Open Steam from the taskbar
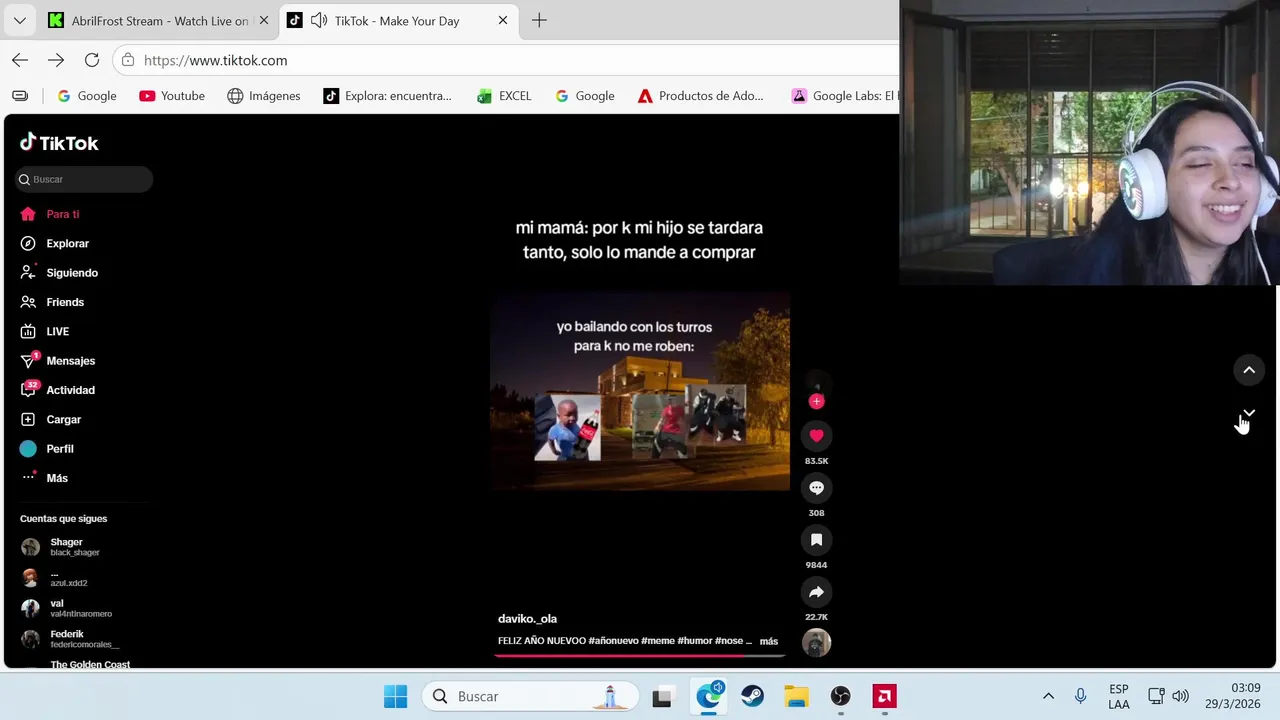 pyautogui.click(x=752, y=696)
